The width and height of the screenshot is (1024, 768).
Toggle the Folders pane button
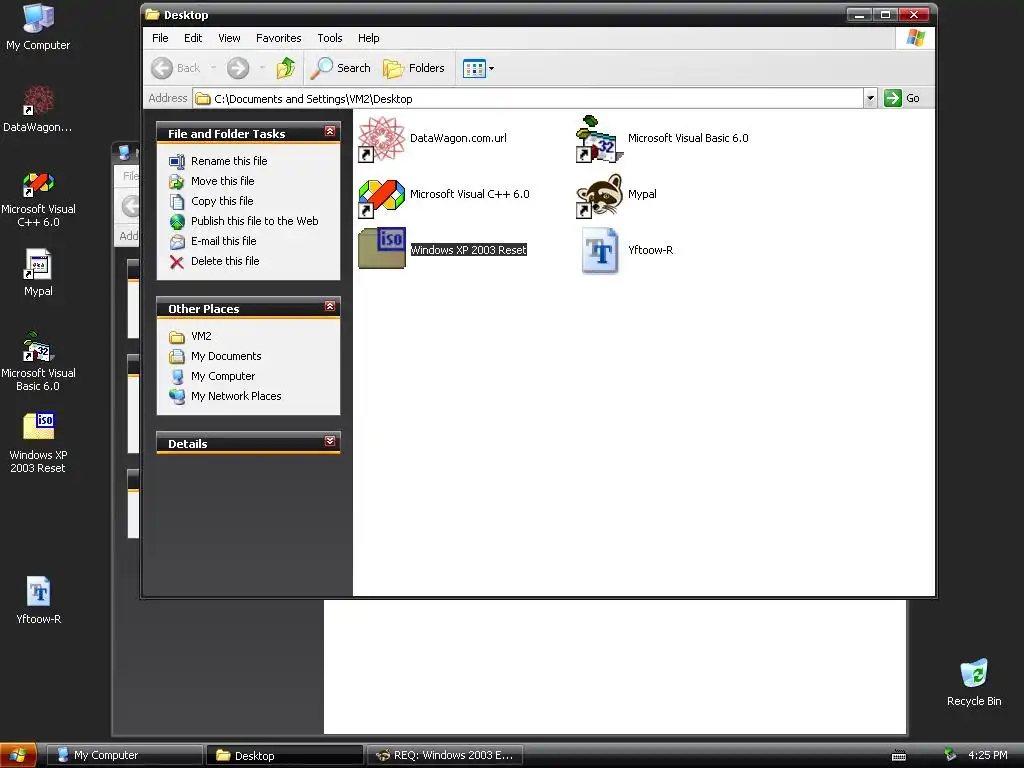(x=413, y=68)
